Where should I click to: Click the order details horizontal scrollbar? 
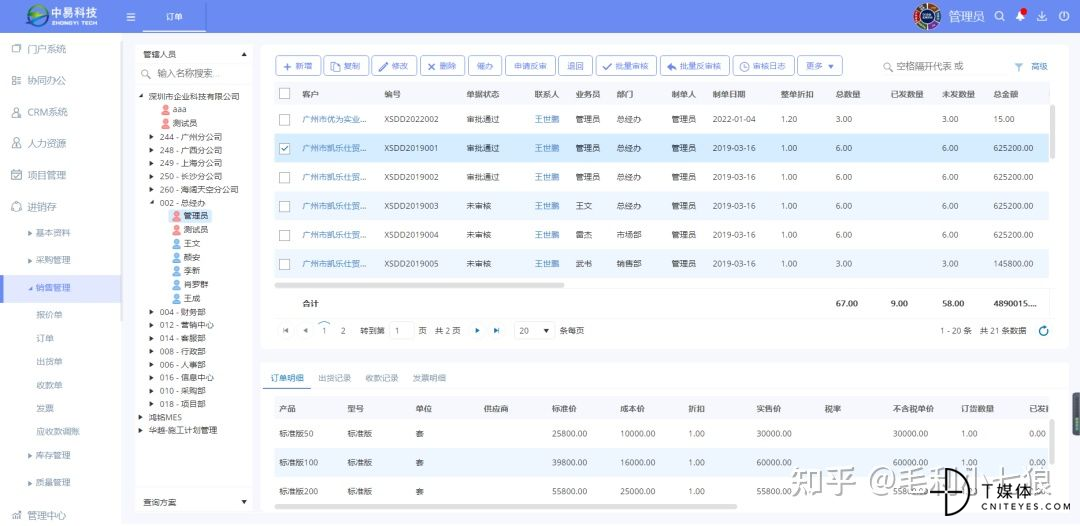[506, 507]
